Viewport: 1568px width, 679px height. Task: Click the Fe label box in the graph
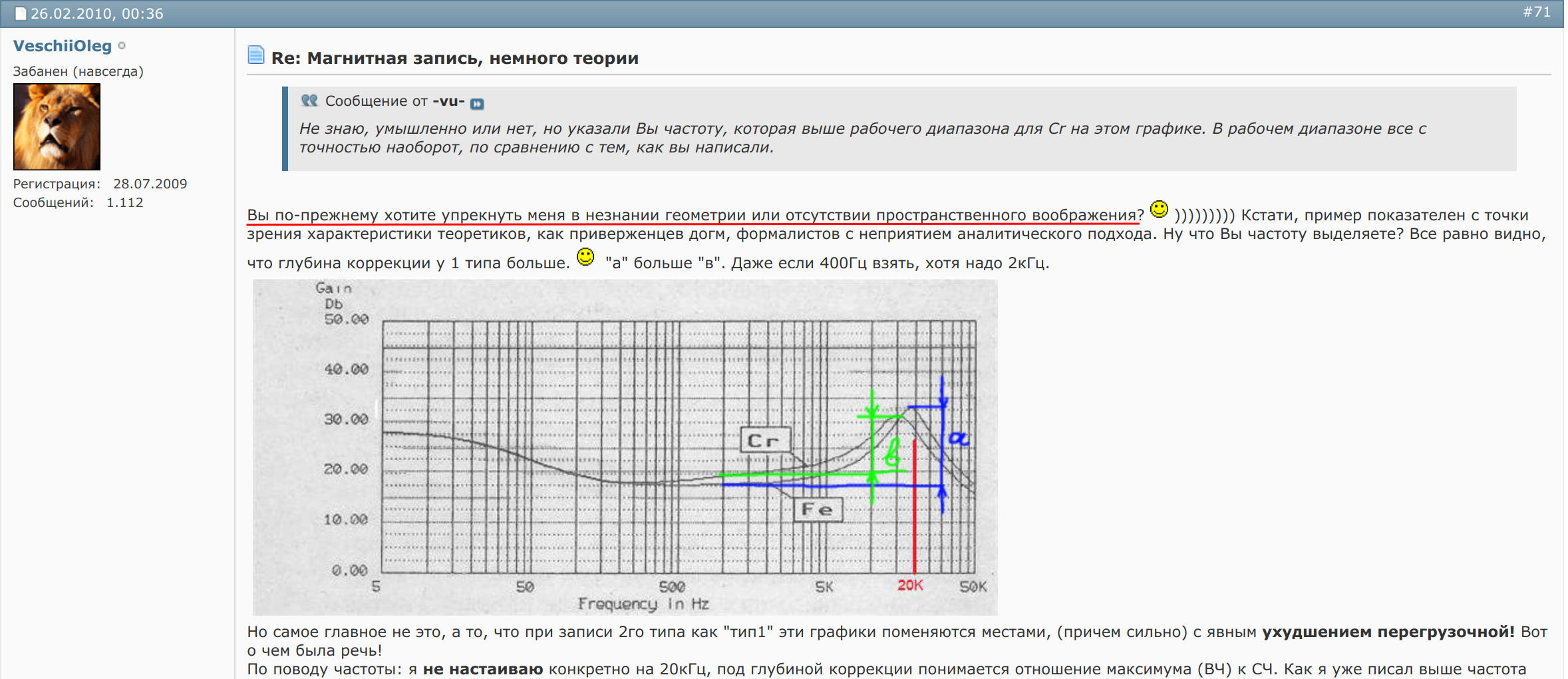point(818,510)
